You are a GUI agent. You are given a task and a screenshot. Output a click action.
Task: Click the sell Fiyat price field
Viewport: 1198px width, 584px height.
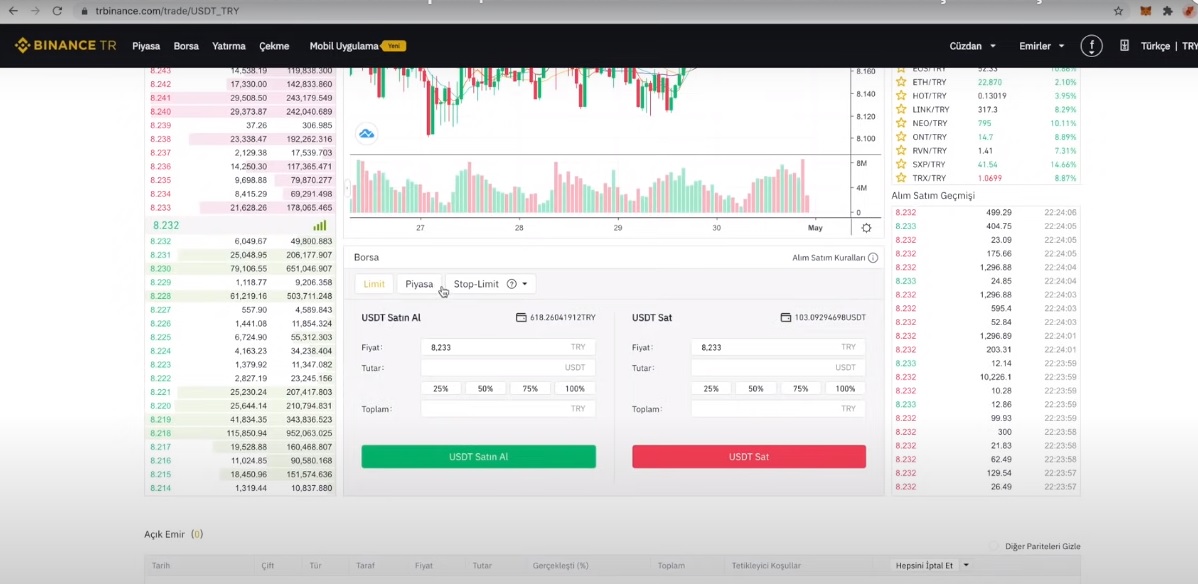[x=779, y=347]
